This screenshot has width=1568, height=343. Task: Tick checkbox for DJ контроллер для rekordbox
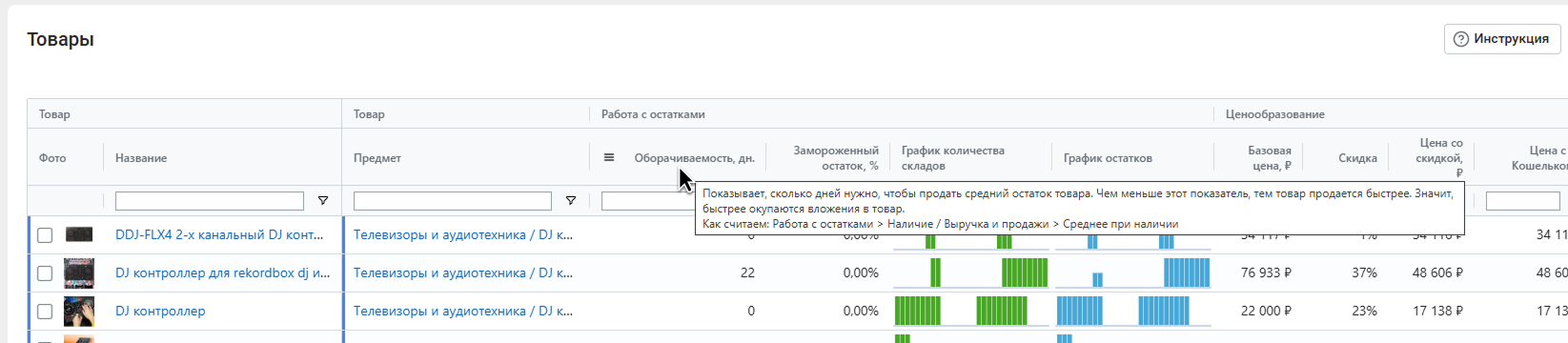coord(45,272)
